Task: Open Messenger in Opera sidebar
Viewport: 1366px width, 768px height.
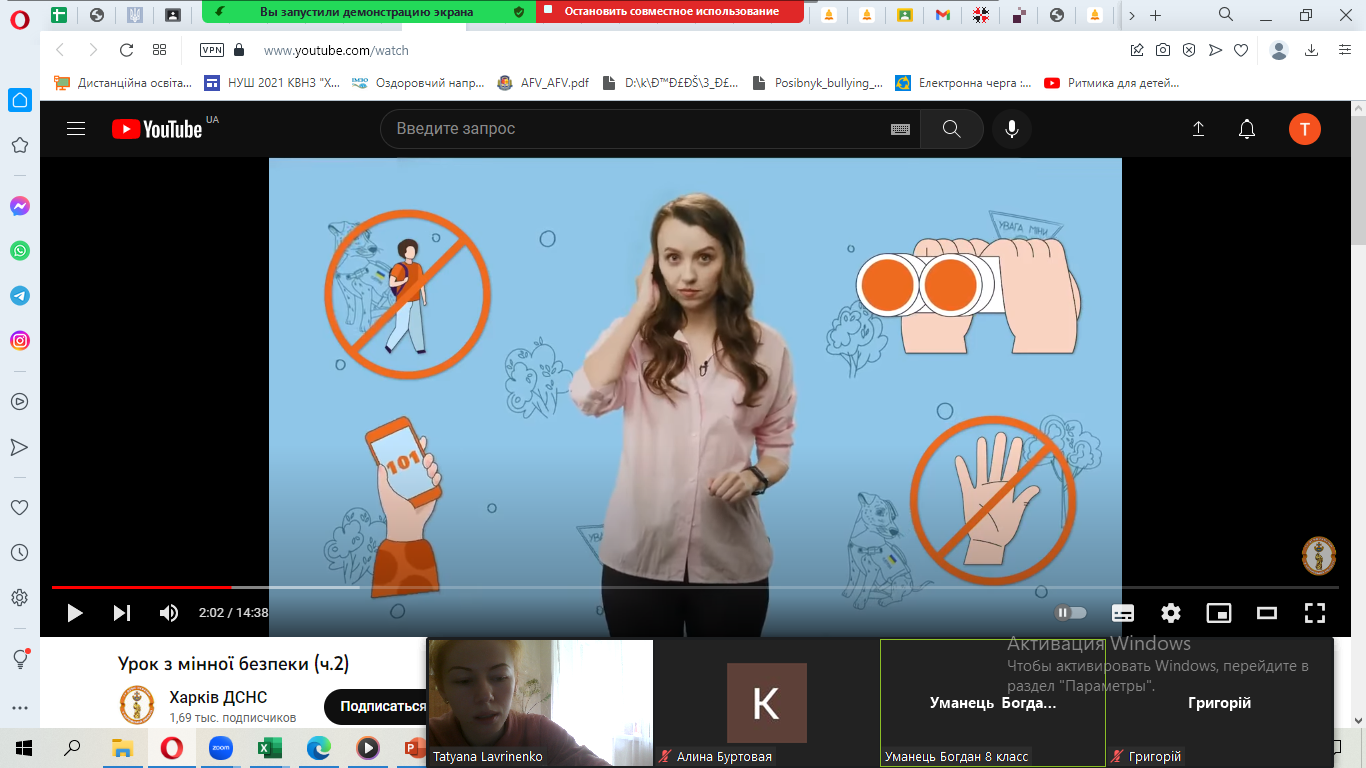Action: pos(20,206)
